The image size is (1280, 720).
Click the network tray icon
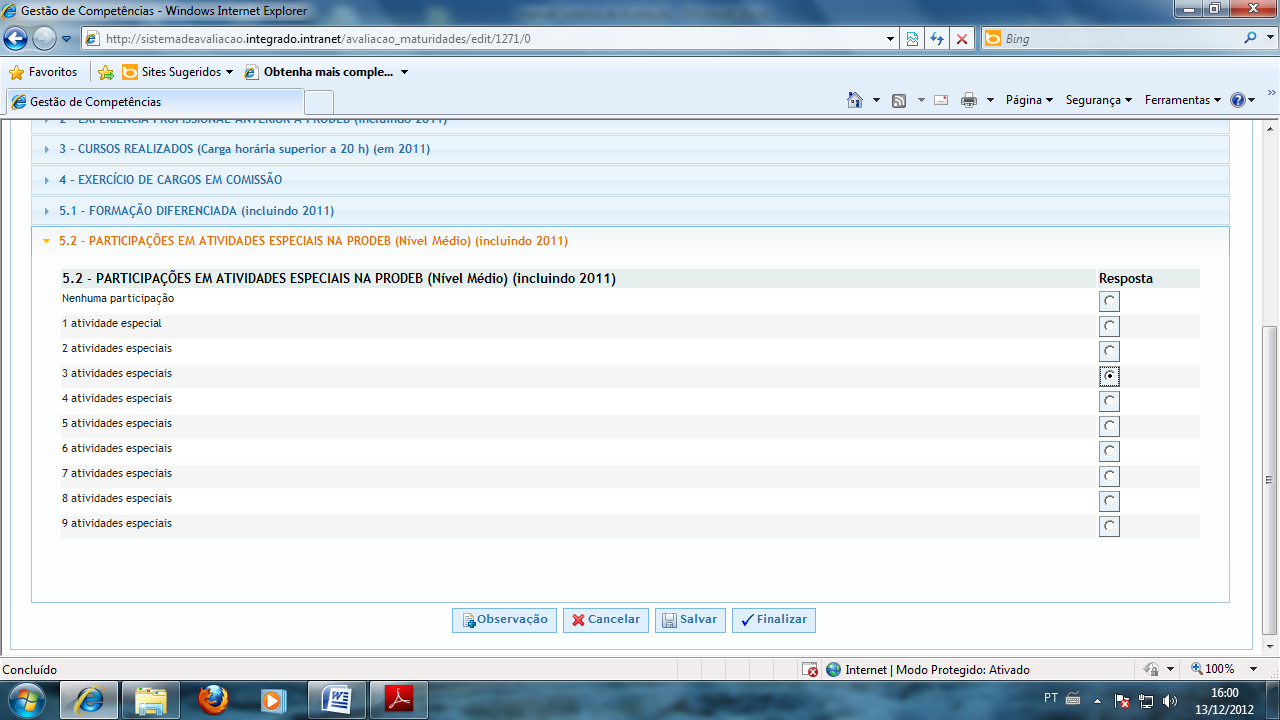[1147, 700]
